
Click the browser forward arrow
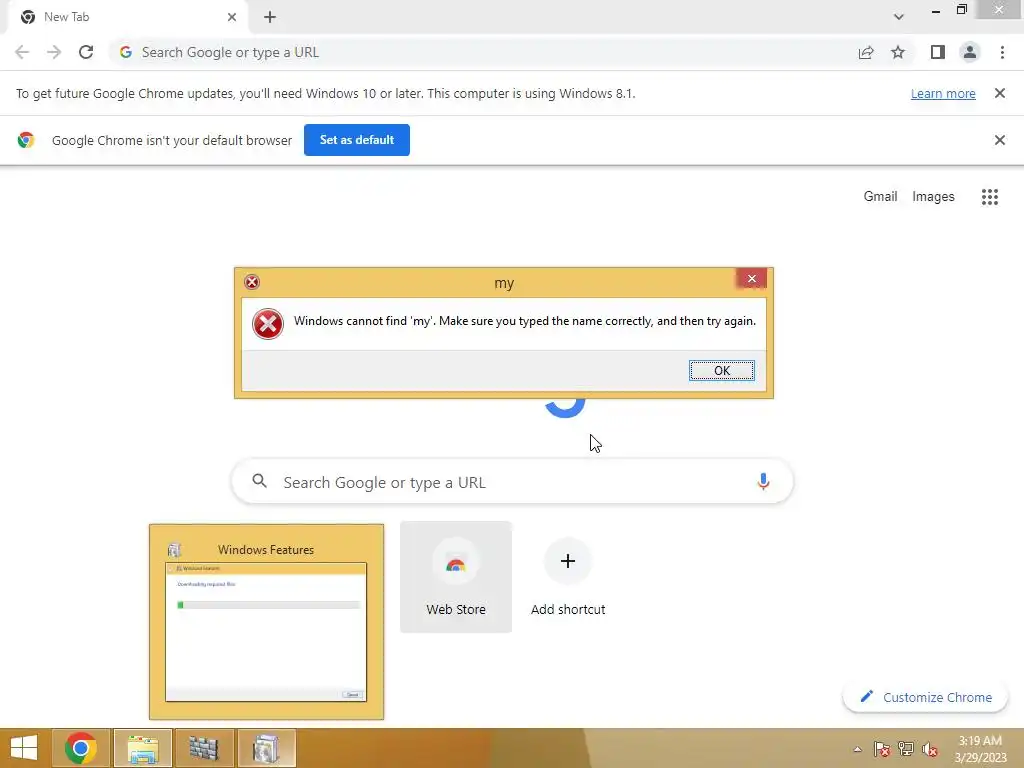click(54, 52)
